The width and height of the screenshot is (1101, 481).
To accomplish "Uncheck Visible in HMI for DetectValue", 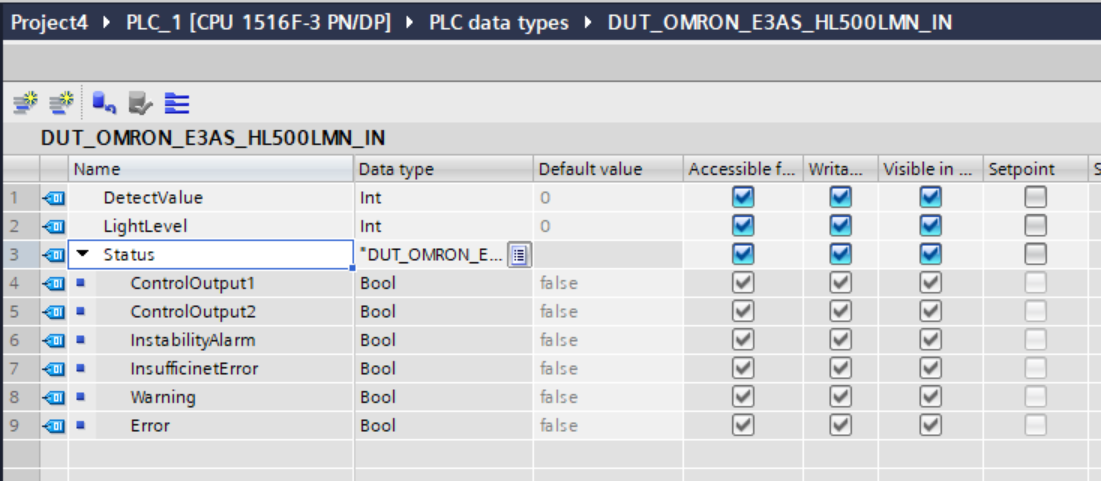I will point(930,198).
